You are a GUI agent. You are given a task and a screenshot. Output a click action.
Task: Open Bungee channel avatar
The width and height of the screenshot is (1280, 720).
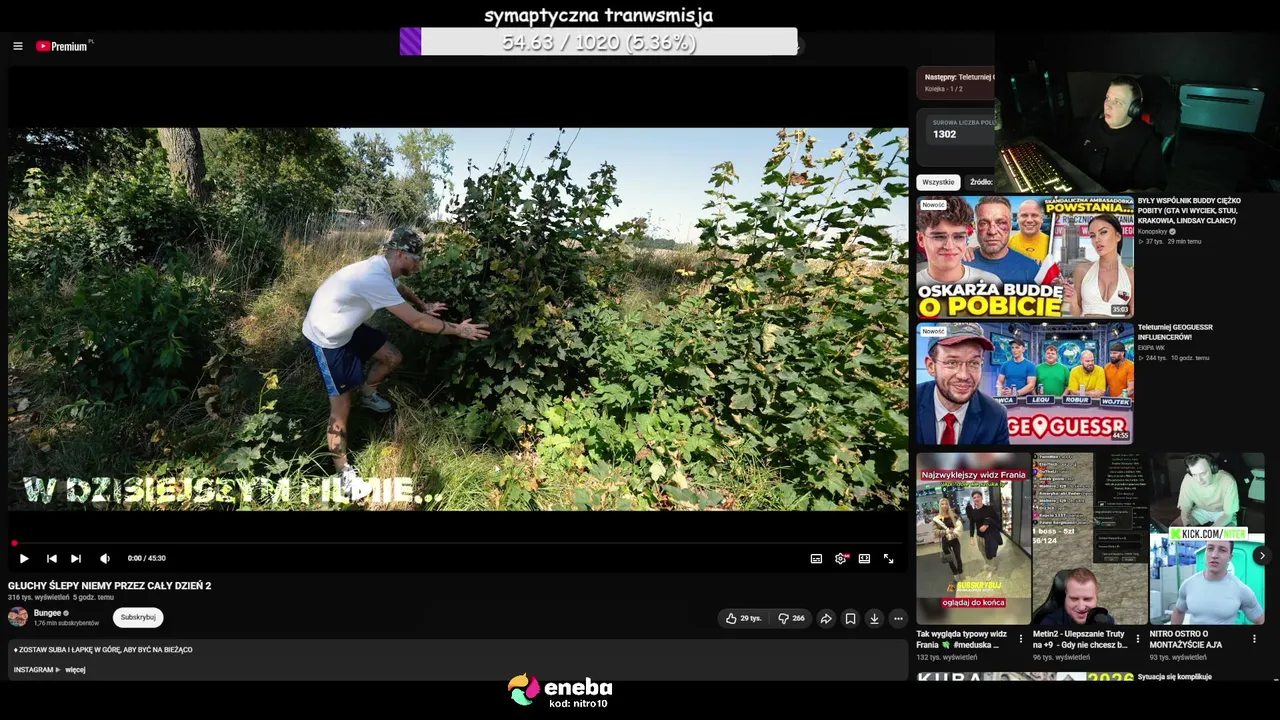[18, 617]
